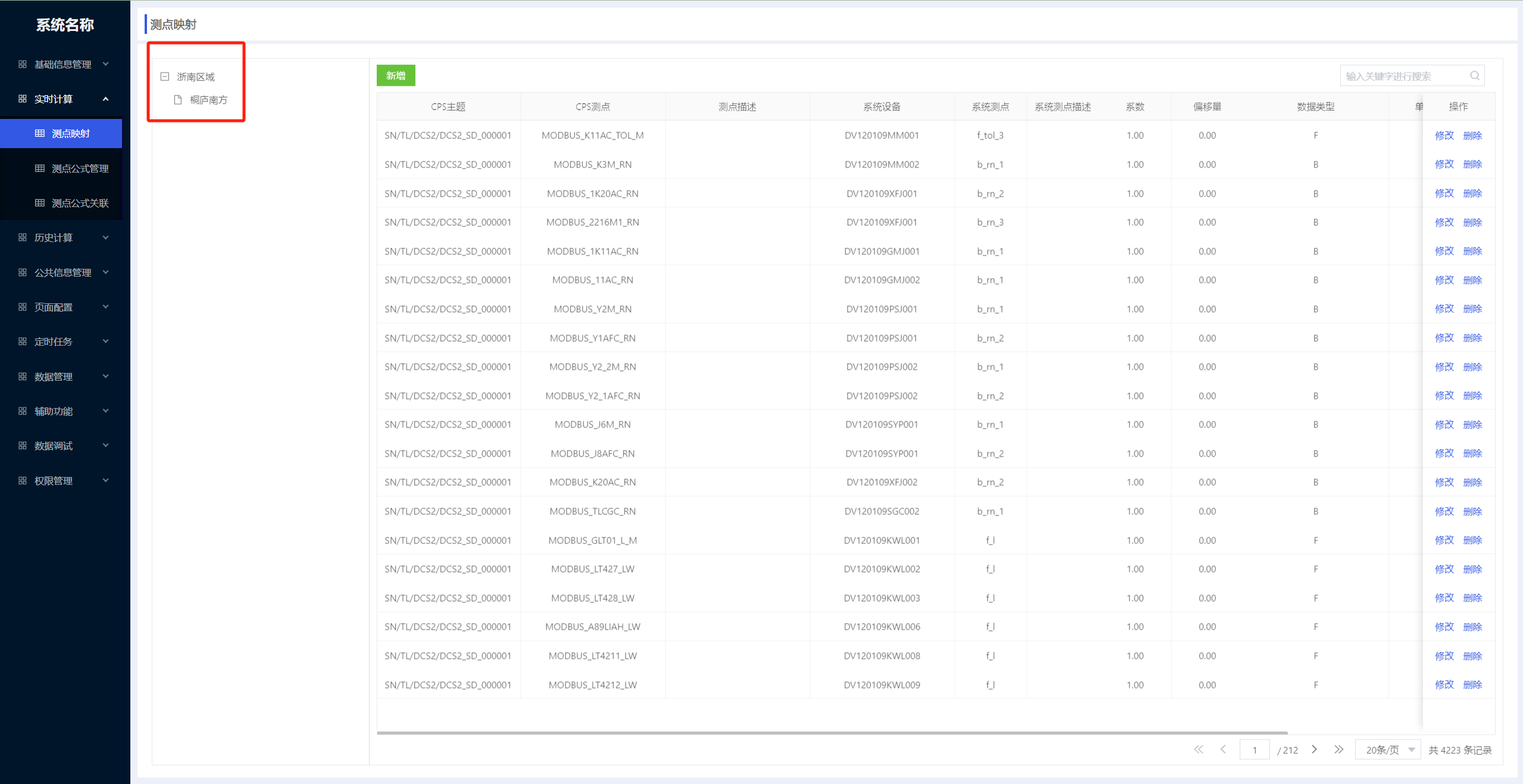
Task: Select the 桐庐南方 tree node
Action: [x=208, y=100]
